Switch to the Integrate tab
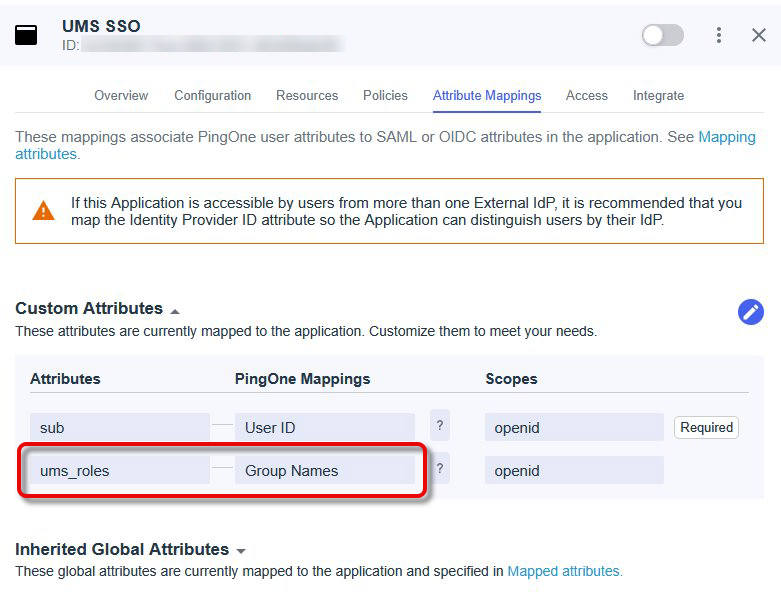This screenshot has height=610, width=781. (x=658, y=96)
